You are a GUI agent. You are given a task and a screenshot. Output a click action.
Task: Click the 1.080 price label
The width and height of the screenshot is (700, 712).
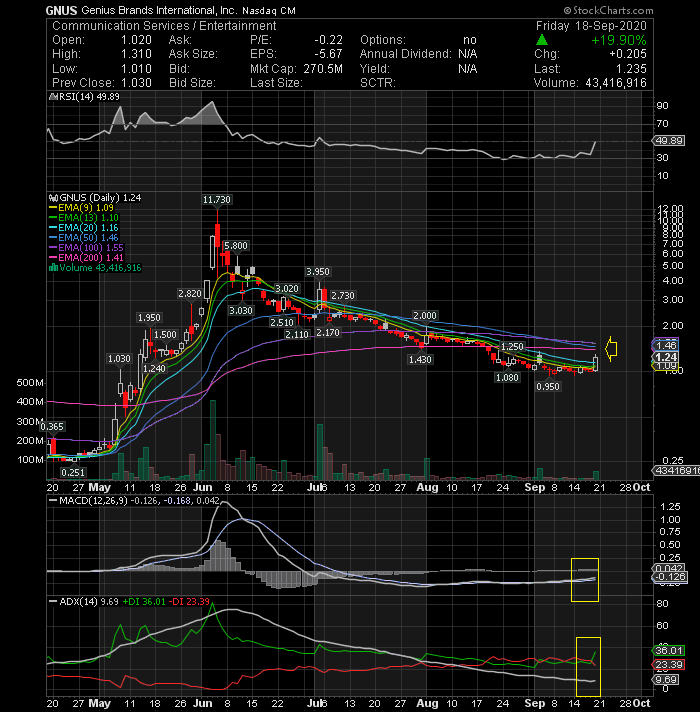pyautogui.click(x=507, y=378)
